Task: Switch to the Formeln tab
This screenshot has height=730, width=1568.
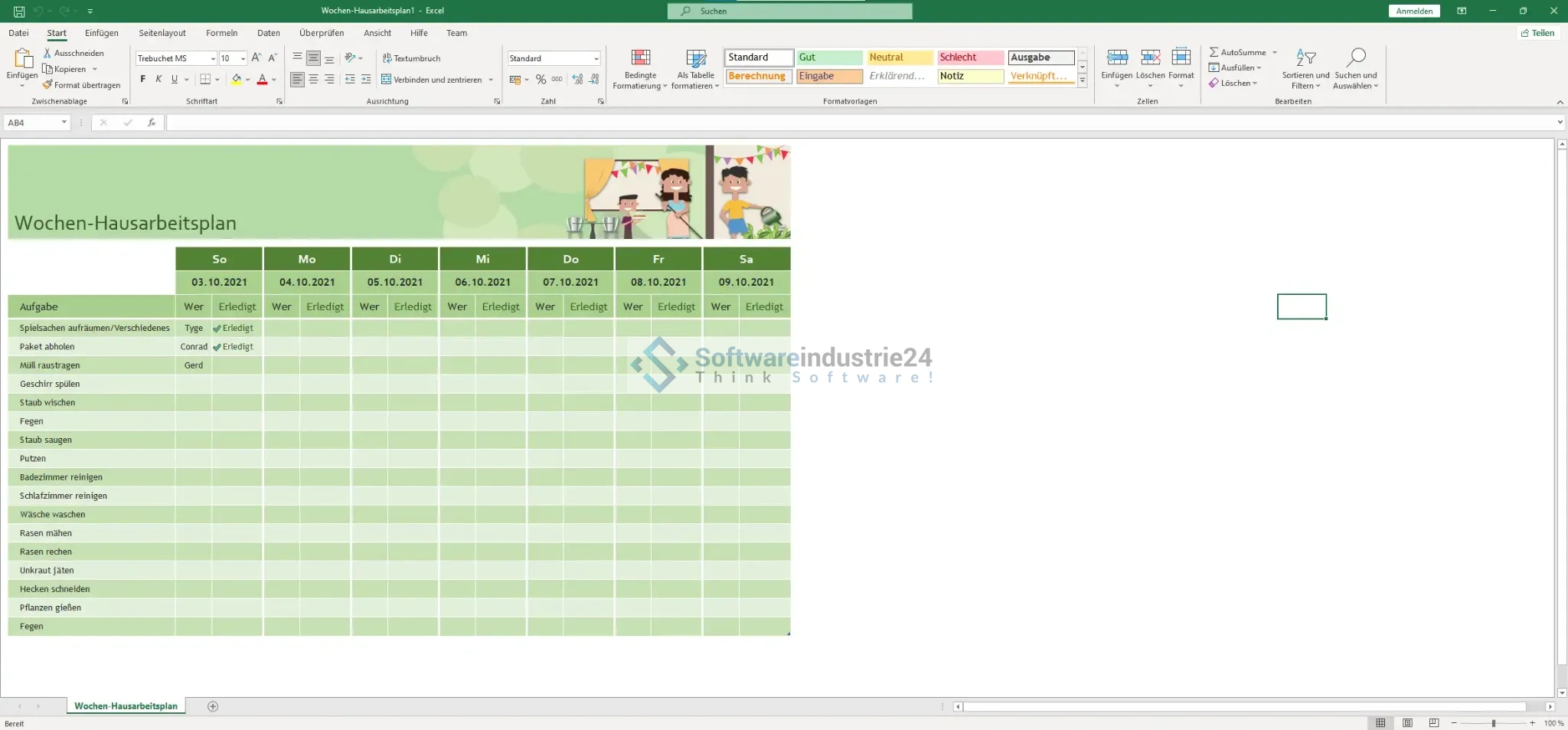Action: pos(221,33)
